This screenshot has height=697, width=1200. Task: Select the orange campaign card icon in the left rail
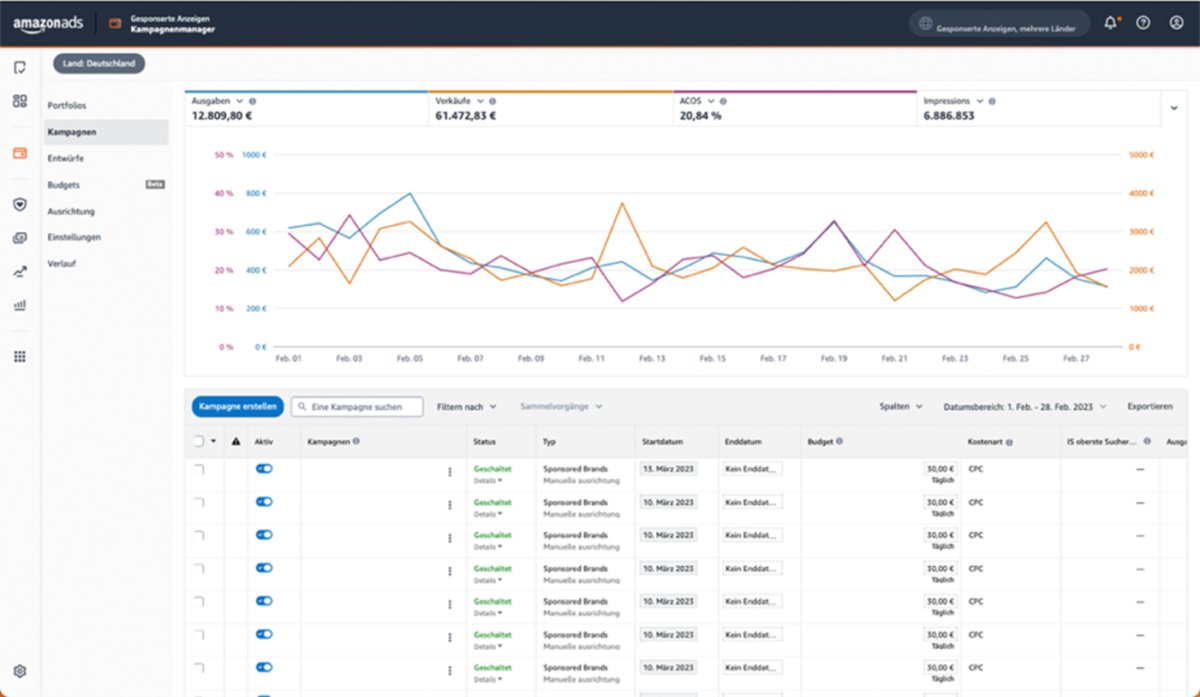[x=19, y=153]
